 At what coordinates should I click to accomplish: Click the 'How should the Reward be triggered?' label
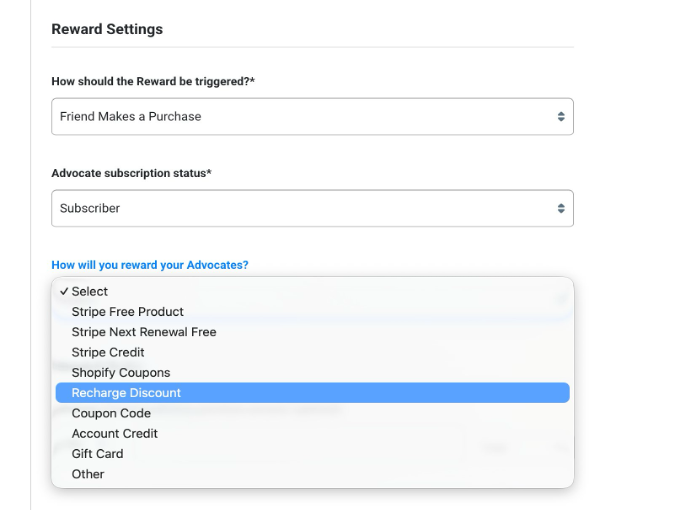(153, 81)
